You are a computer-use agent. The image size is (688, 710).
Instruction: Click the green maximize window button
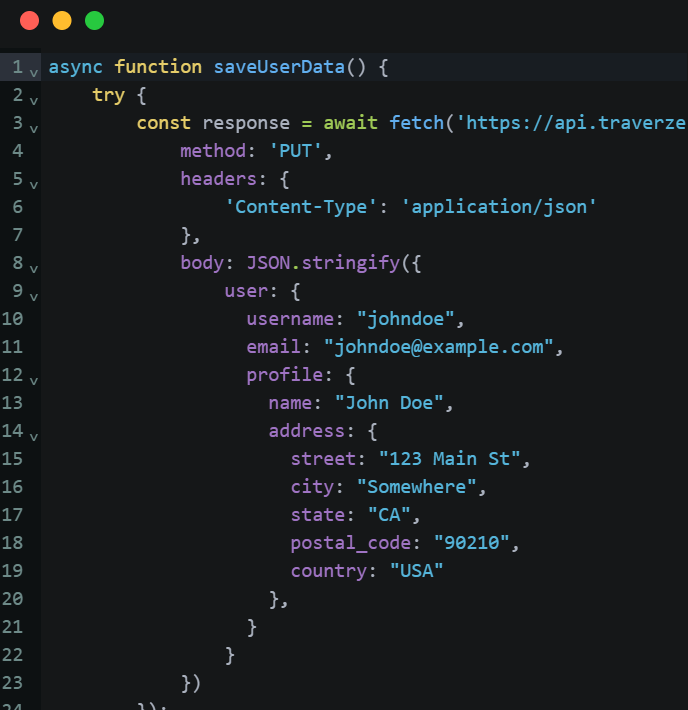point(94,21)
